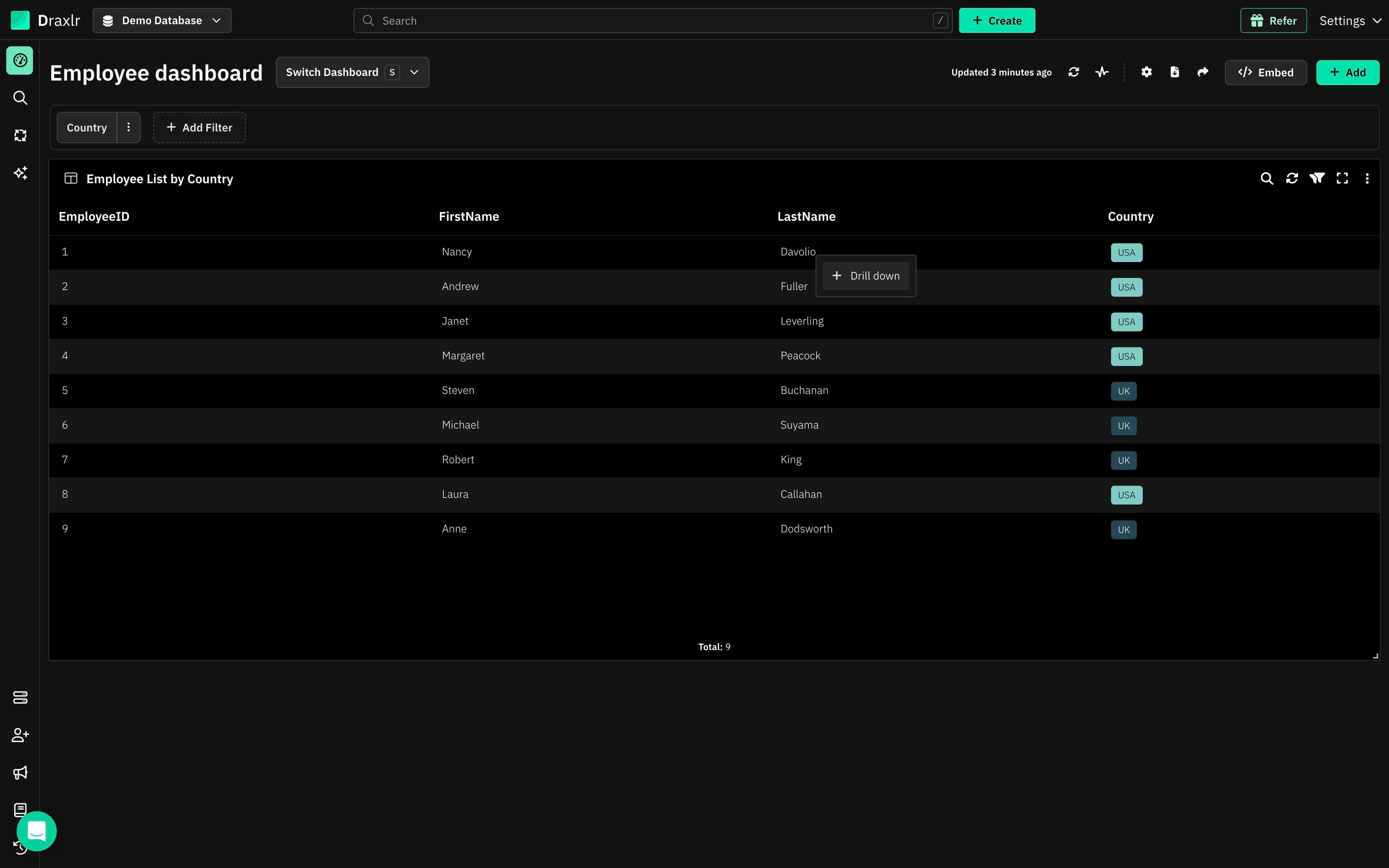1389x868 pixels.
Task: Open Country filter options menu
Action: tap(129, 127)
